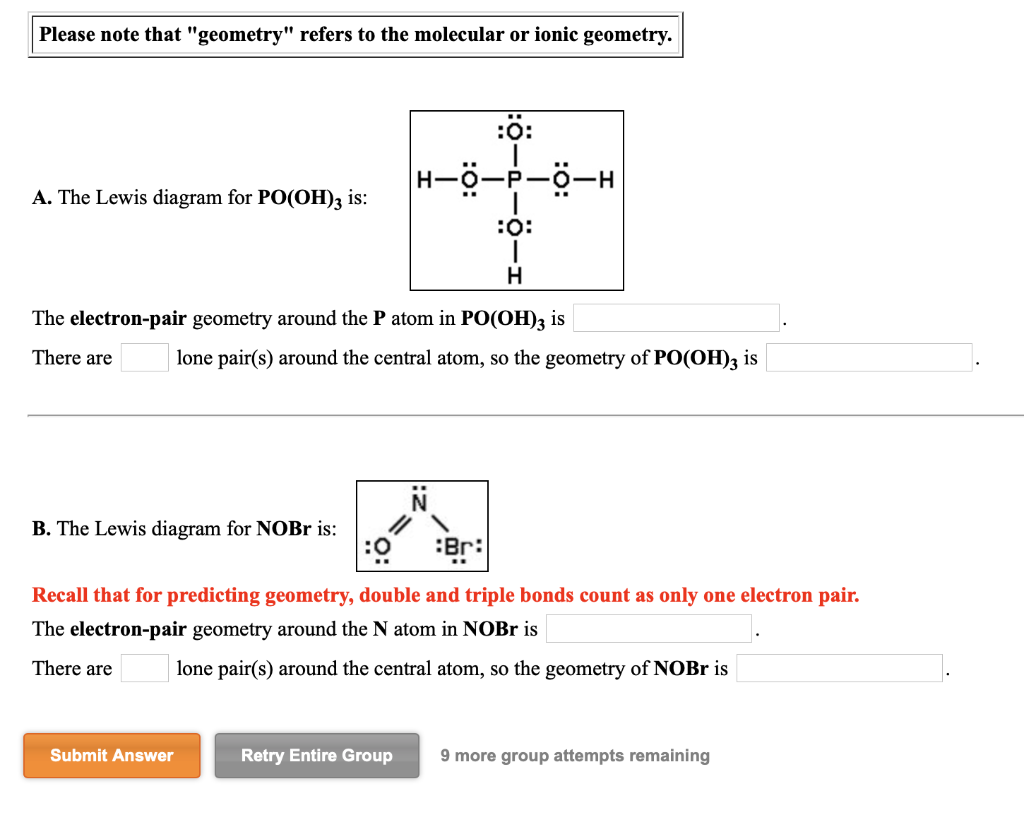
Task: Click the P atom in the Lewis structure
Action: coord(512,181)
